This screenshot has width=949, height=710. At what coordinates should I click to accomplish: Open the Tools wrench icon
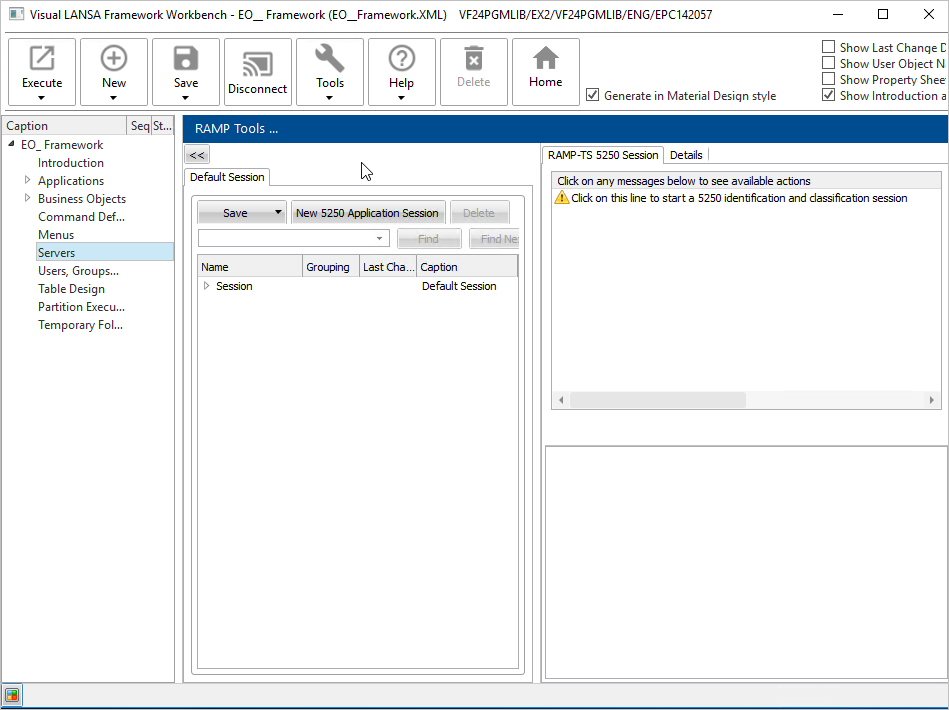(329, 59)
